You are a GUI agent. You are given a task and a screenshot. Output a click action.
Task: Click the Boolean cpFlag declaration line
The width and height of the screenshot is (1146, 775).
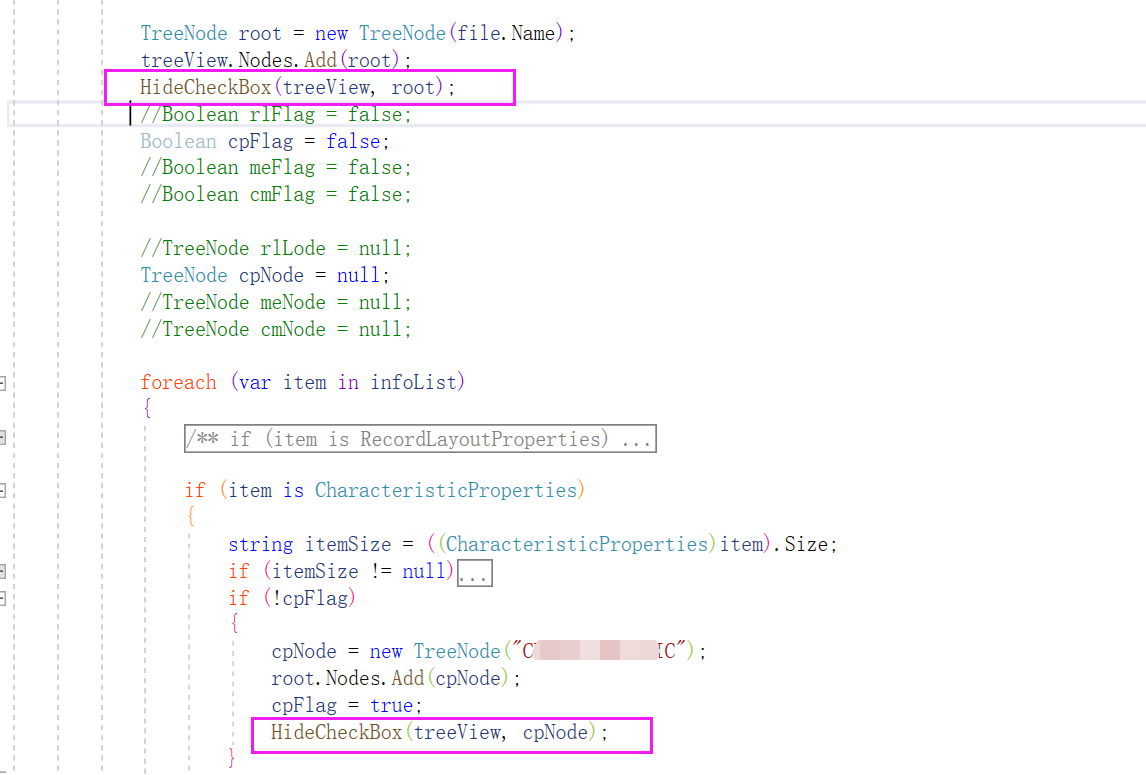(x=264, y=141)
